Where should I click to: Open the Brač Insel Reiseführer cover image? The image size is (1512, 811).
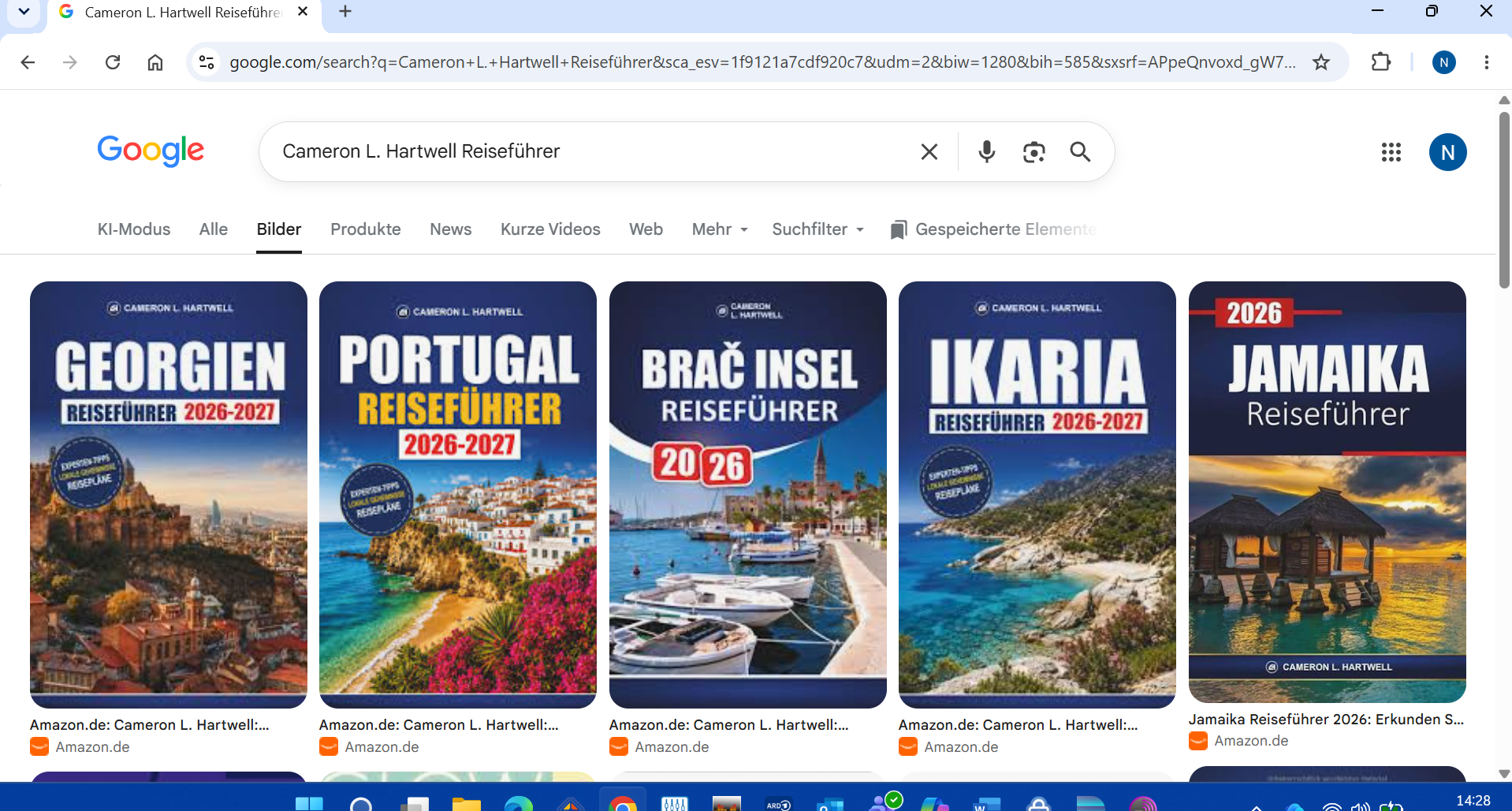pyautogui.click(x=748, y=495)
